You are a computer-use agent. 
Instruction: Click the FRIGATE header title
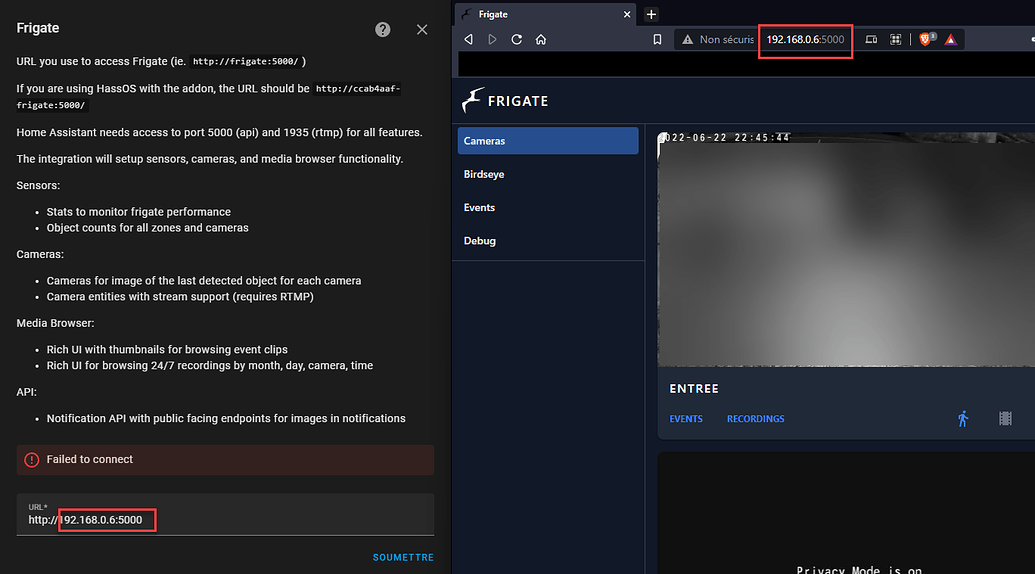518,101
